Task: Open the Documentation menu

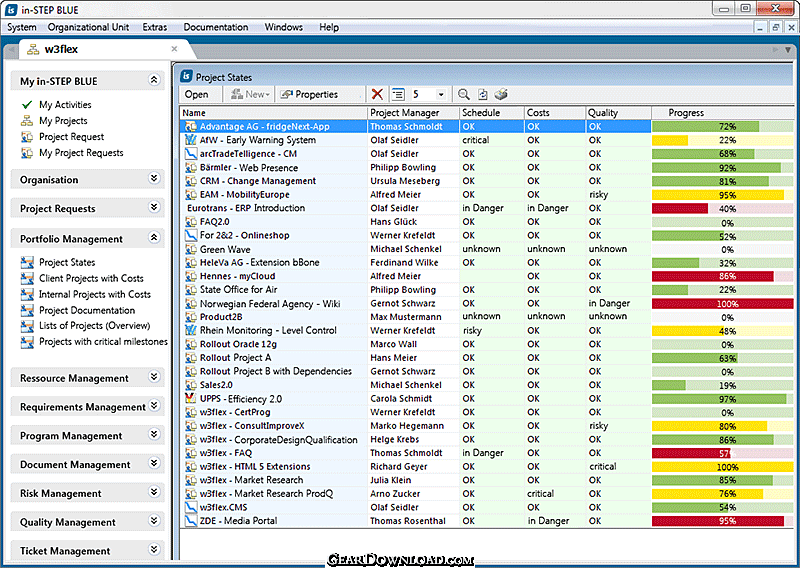Action: [x=216, y=27]
